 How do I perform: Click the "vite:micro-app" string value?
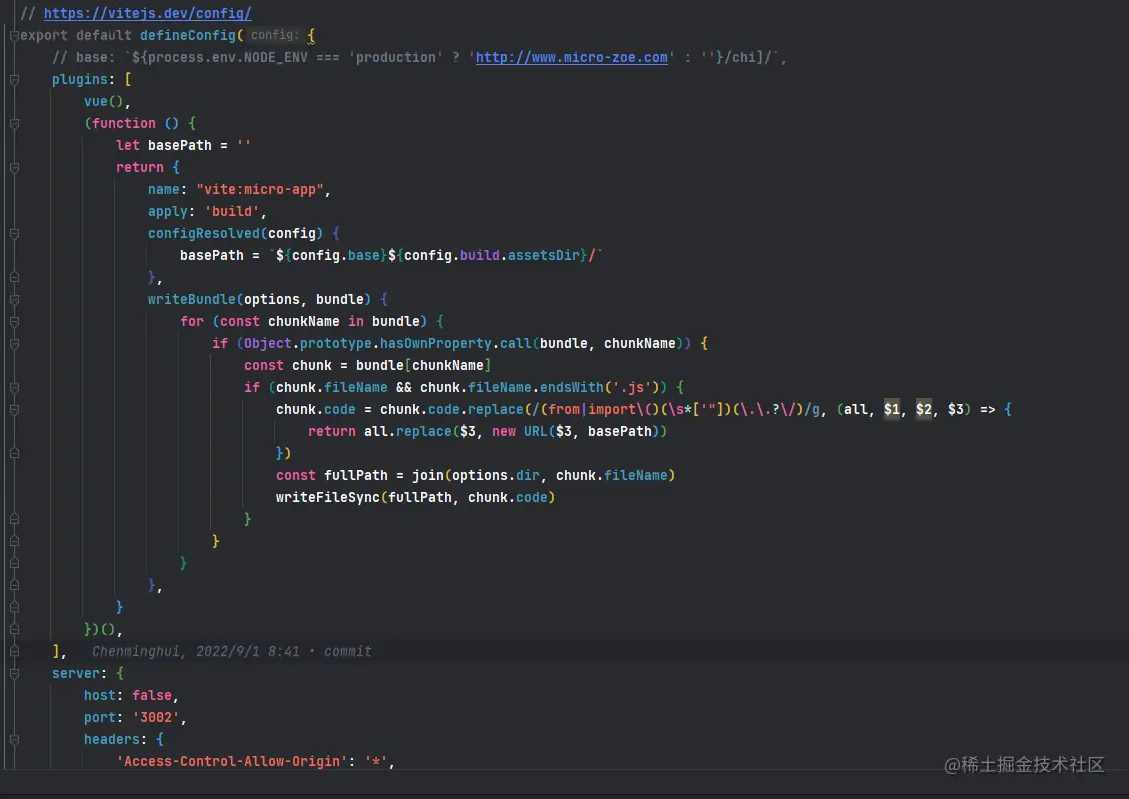point(259,189)
